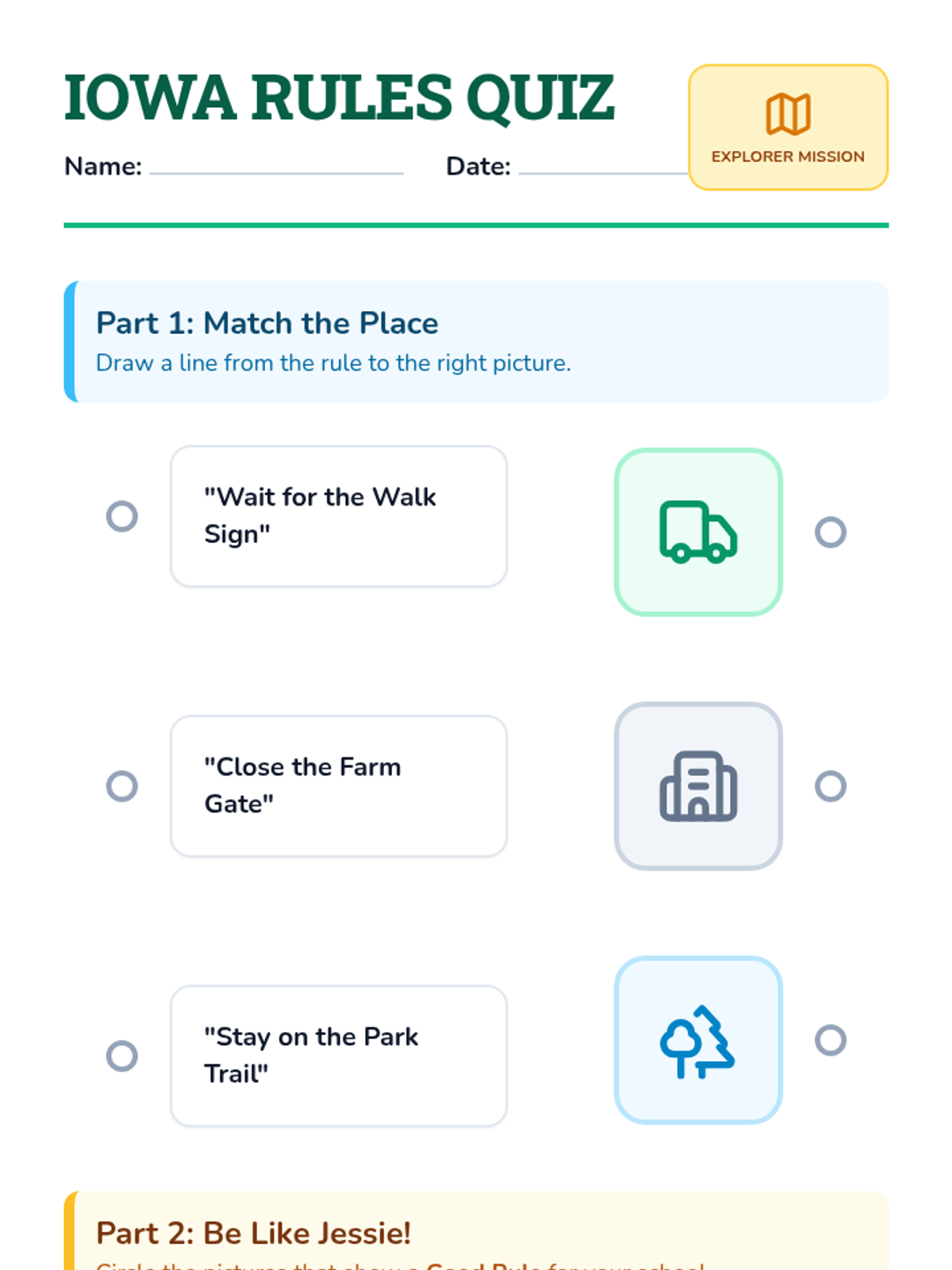
Task: Click the "Close the Farm Gate" rule card
Action: pyautogui.click(x=339, y=786)
